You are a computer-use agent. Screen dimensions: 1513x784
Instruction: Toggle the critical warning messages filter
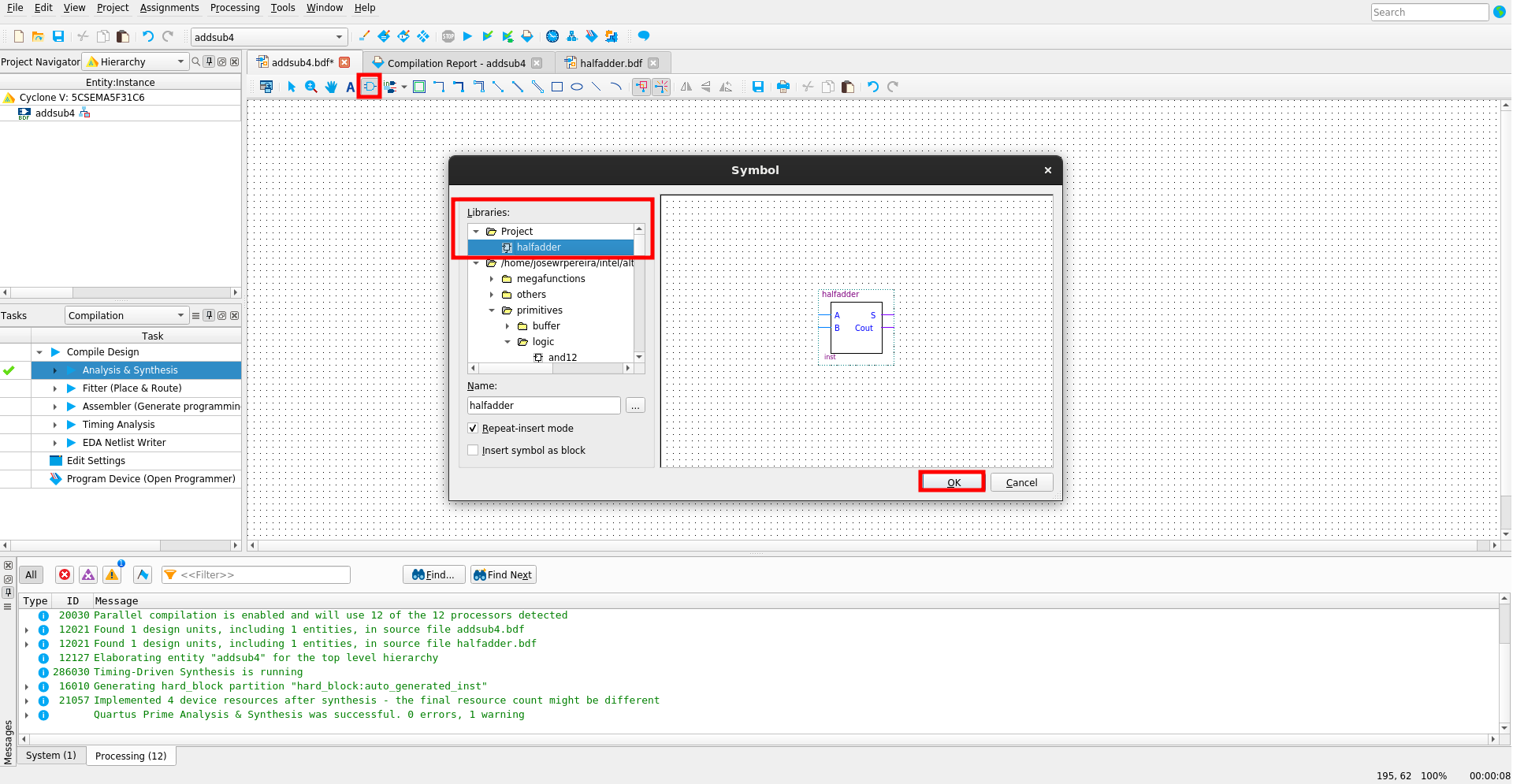point(88,575)
